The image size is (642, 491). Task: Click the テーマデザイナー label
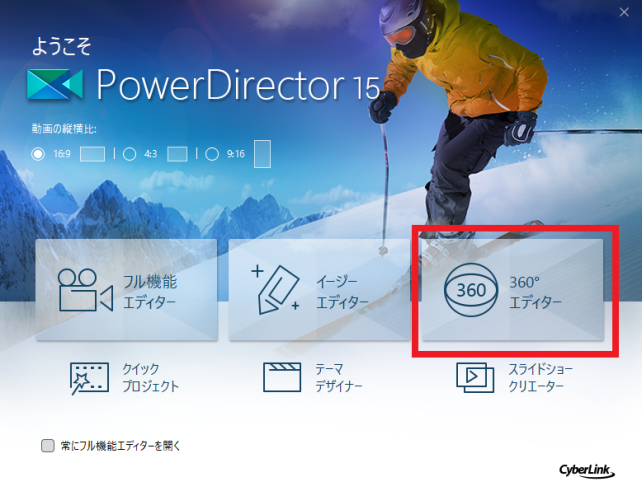click(x=339, y=378)
